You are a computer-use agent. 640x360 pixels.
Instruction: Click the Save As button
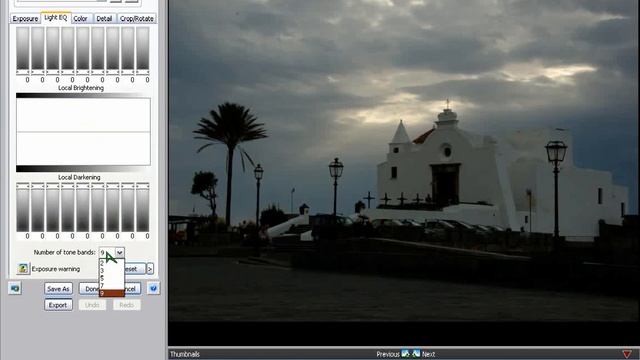[x=58, y=289]
